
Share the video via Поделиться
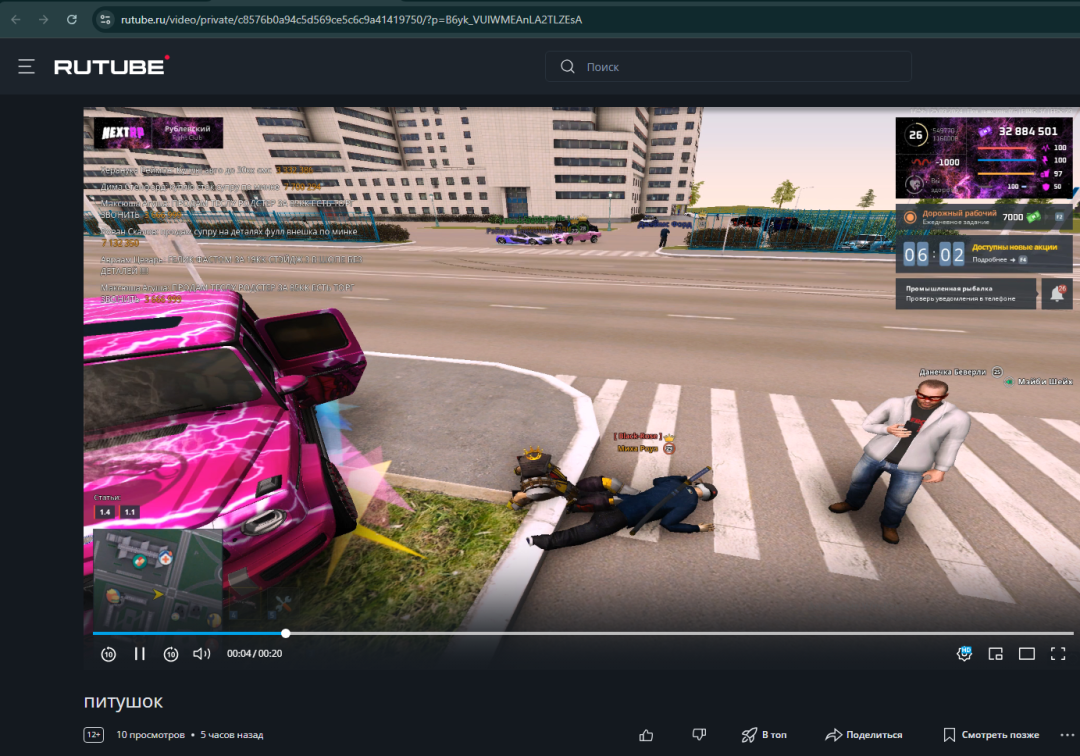[864, 735]
